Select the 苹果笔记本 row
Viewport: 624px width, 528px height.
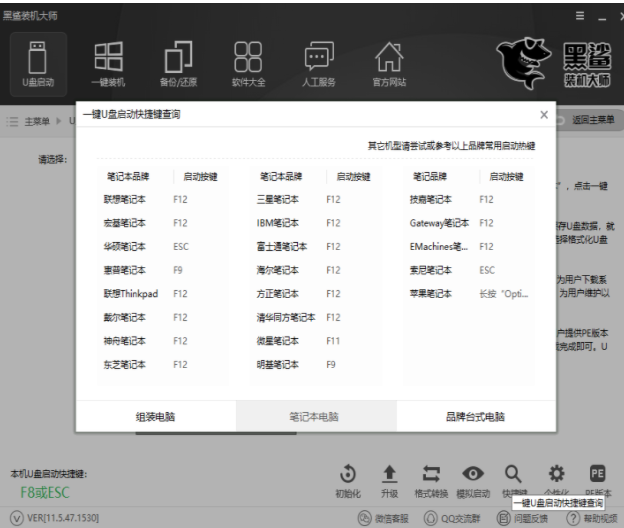[469, 294]
